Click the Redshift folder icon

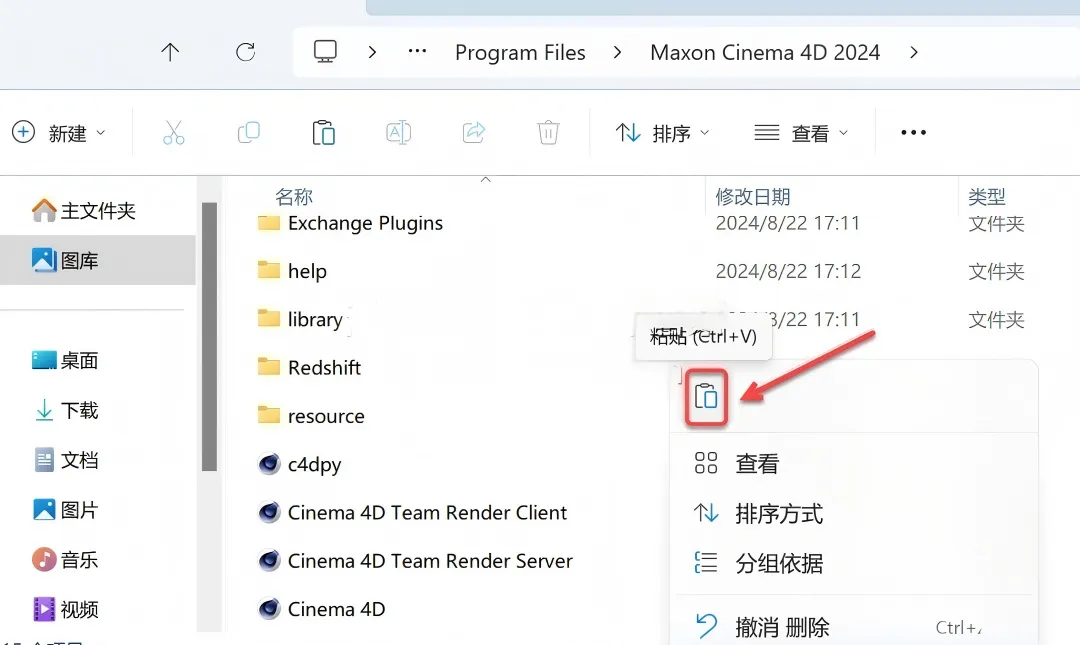click(x=269, y=366)
